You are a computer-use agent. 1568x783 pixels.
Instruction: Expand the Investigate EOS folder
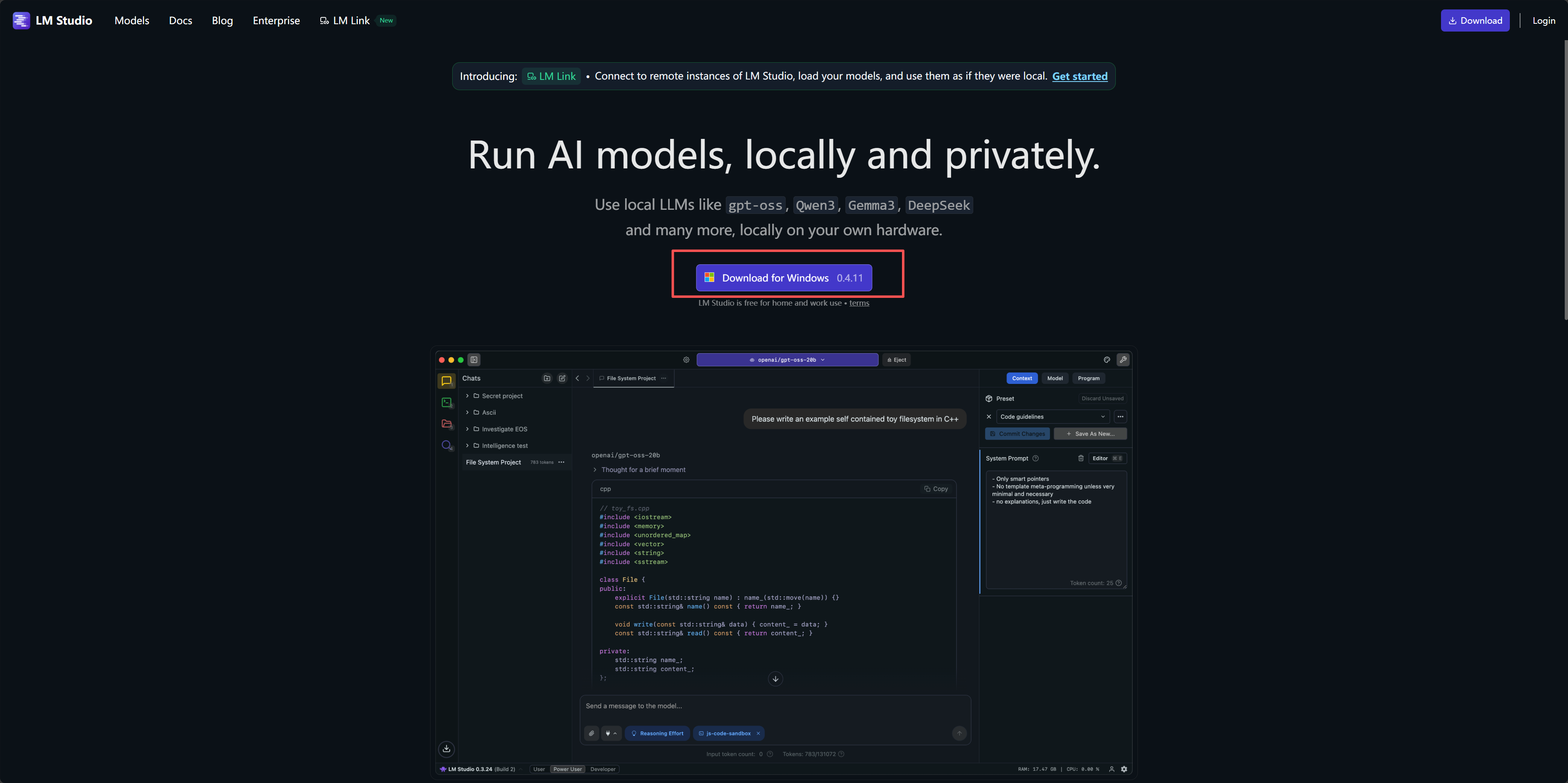pyautogui.click(x=467, y=429)
